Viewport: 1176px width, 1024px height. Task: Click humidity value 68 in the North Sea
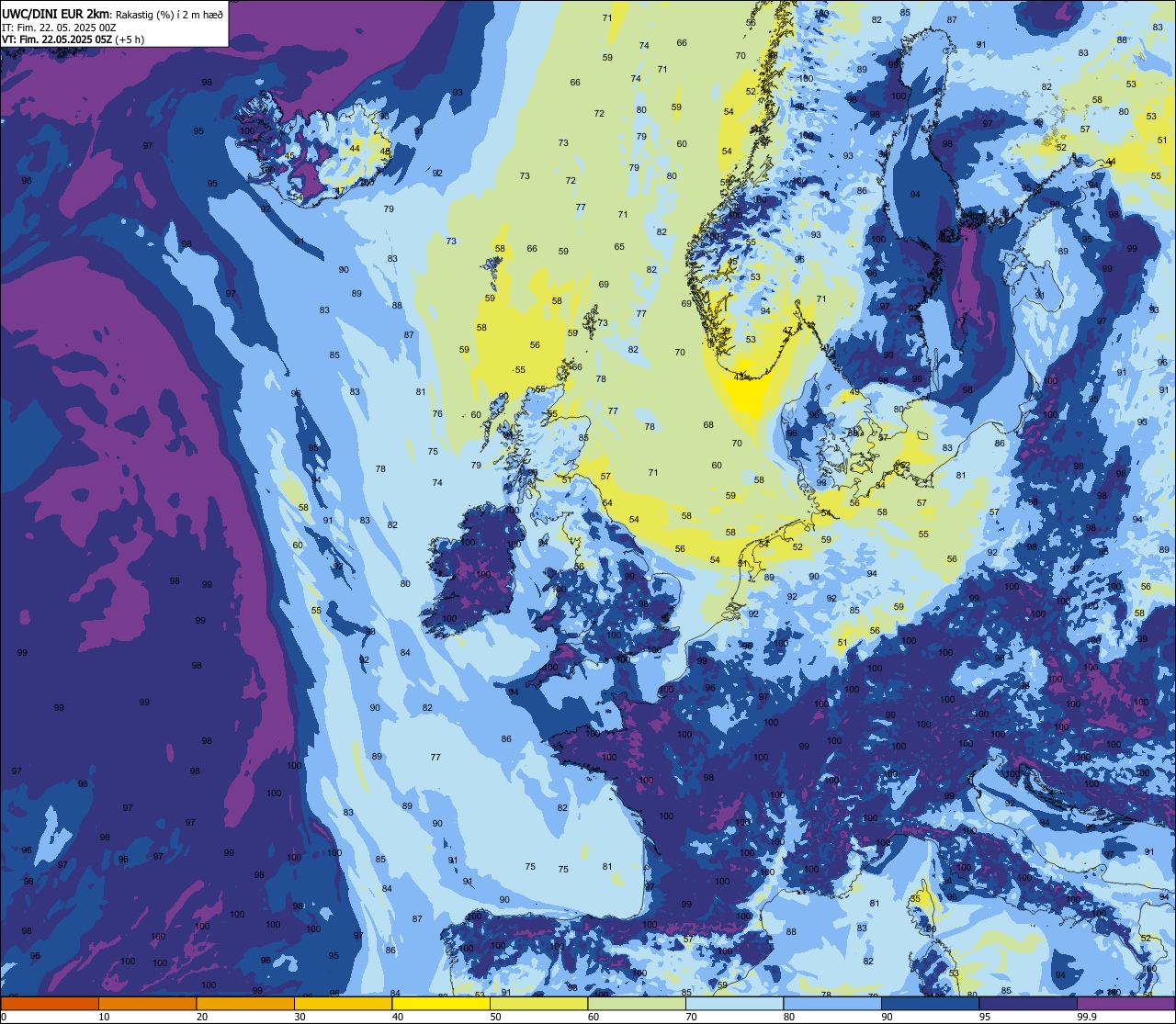click(x=708, y=425)
